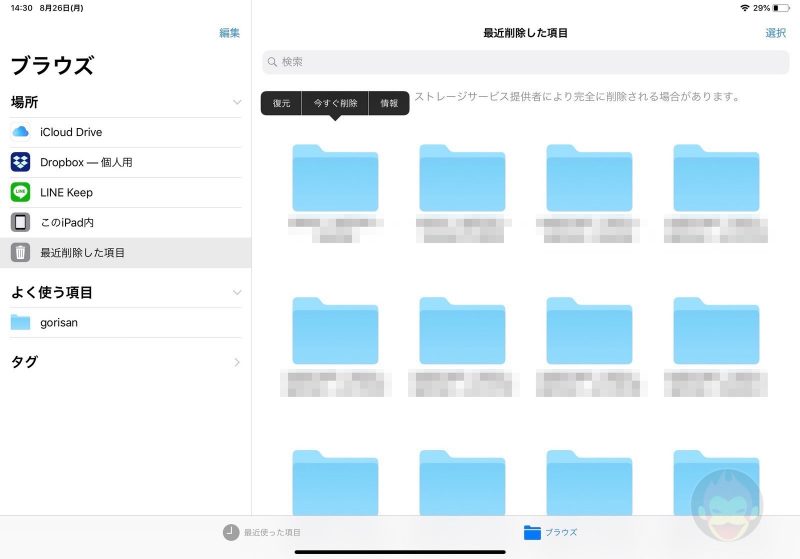Tap the 14:30 clock in status bar
The height and width of the screenshot is (559, 800).
tap(21, 8)
